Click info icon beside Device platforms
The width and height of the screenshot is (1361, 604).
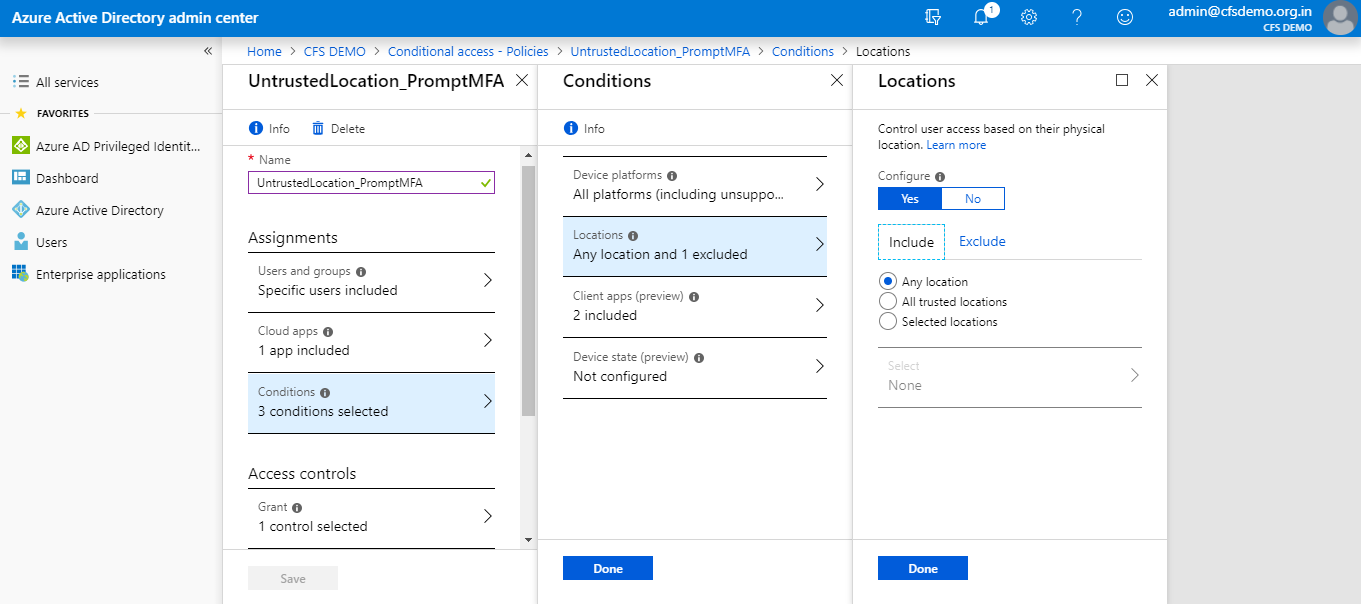pos(672,175)
